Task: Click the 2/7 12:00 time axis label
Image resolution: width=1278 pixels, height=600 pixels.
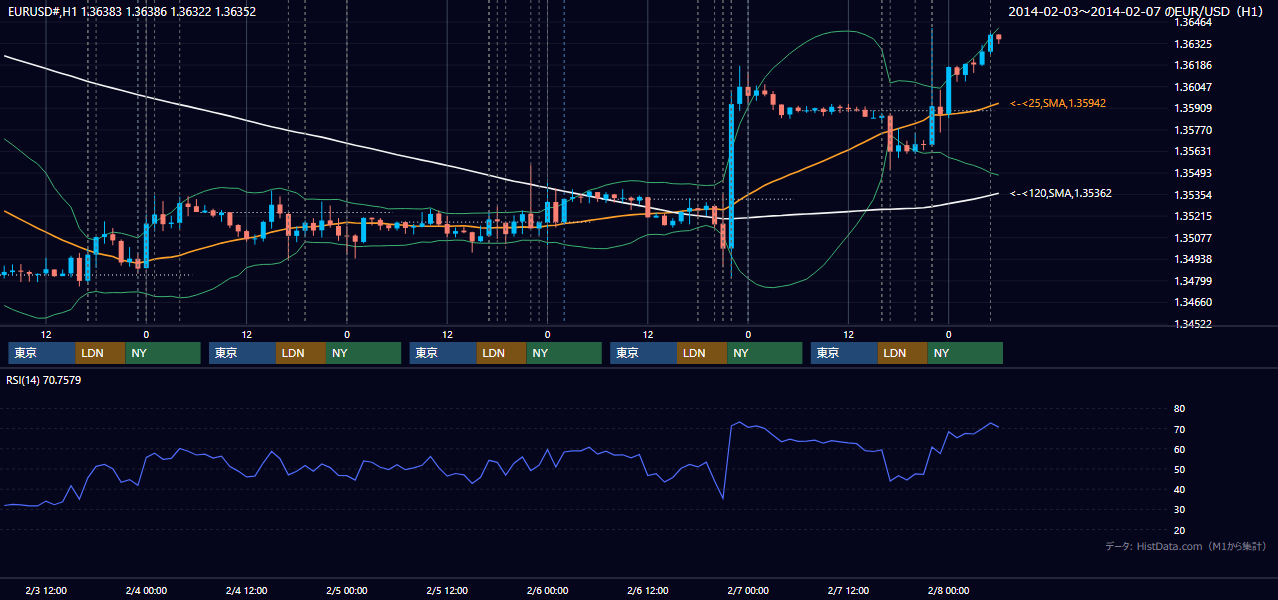Action: pos(848,591)
